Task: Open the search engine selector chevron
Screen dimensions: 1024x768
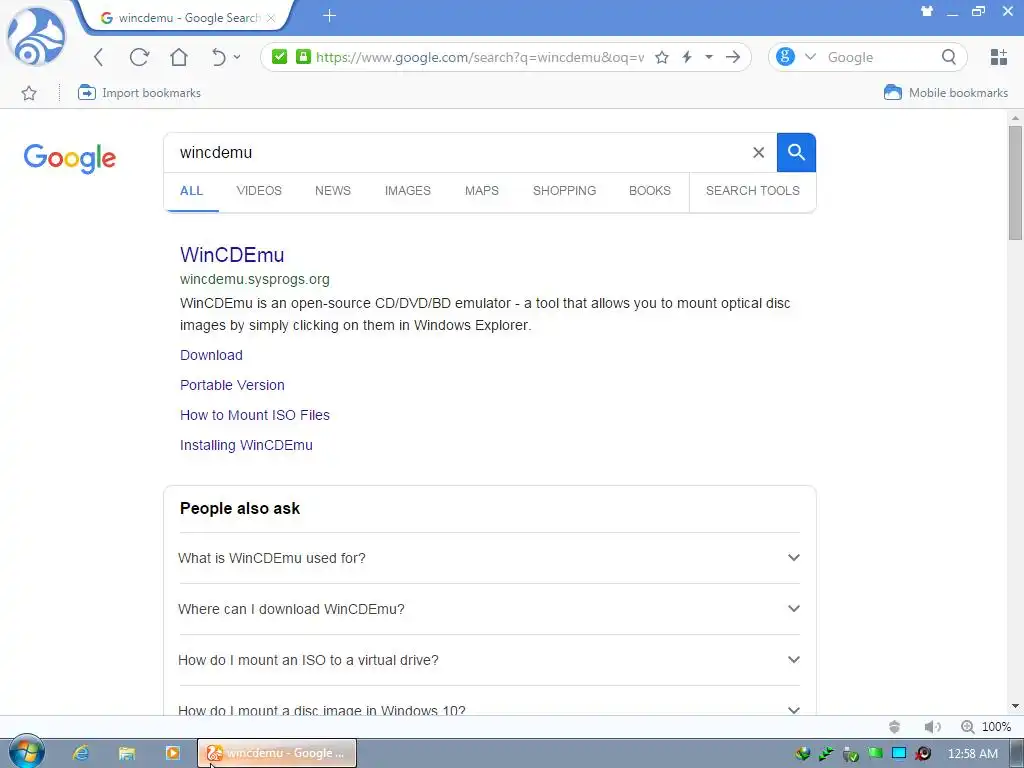Action: pos(810,57)
